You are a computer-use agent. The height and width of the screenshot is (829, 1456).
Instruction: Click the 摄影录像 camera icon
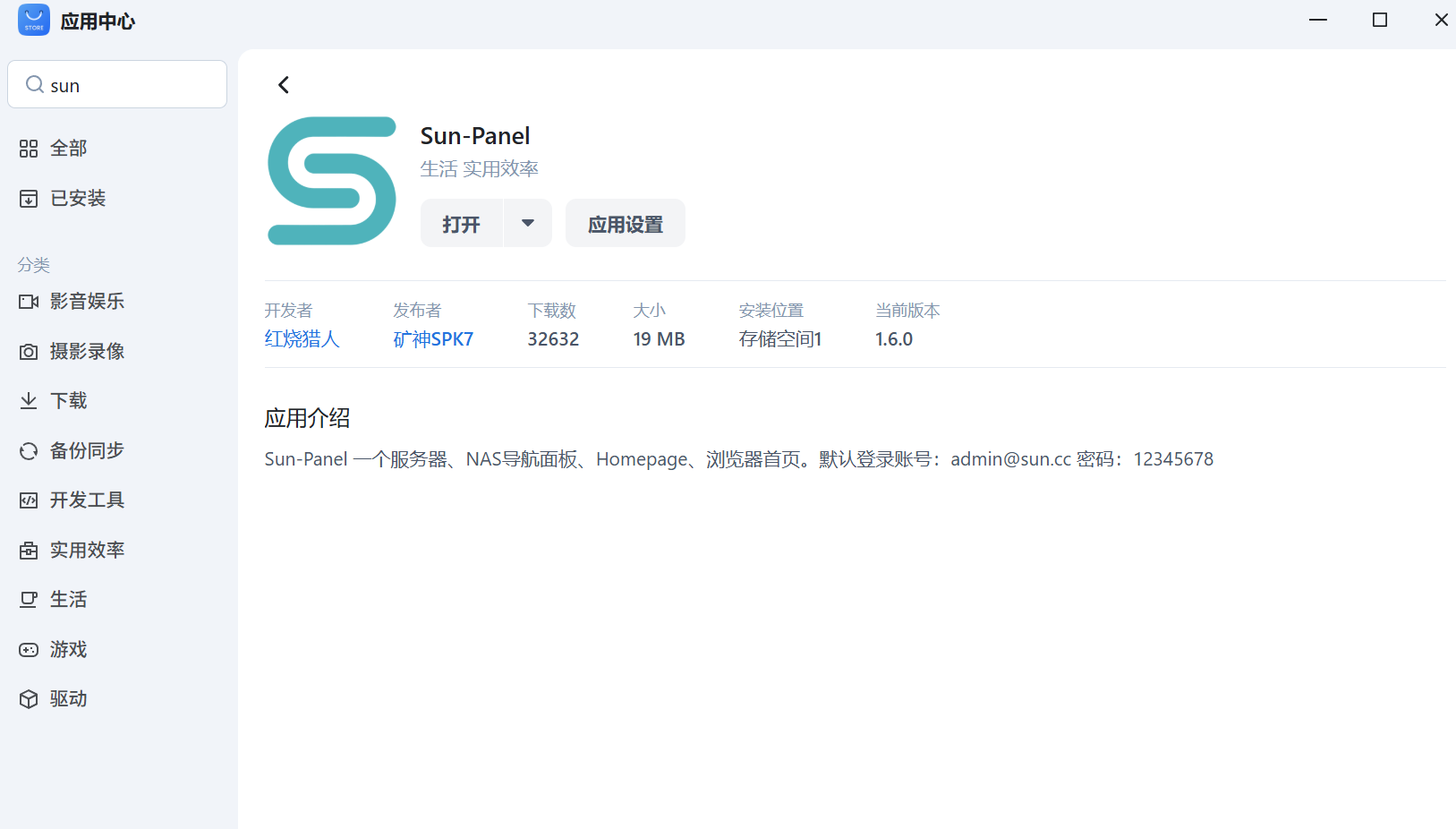[x=29, y=352]
